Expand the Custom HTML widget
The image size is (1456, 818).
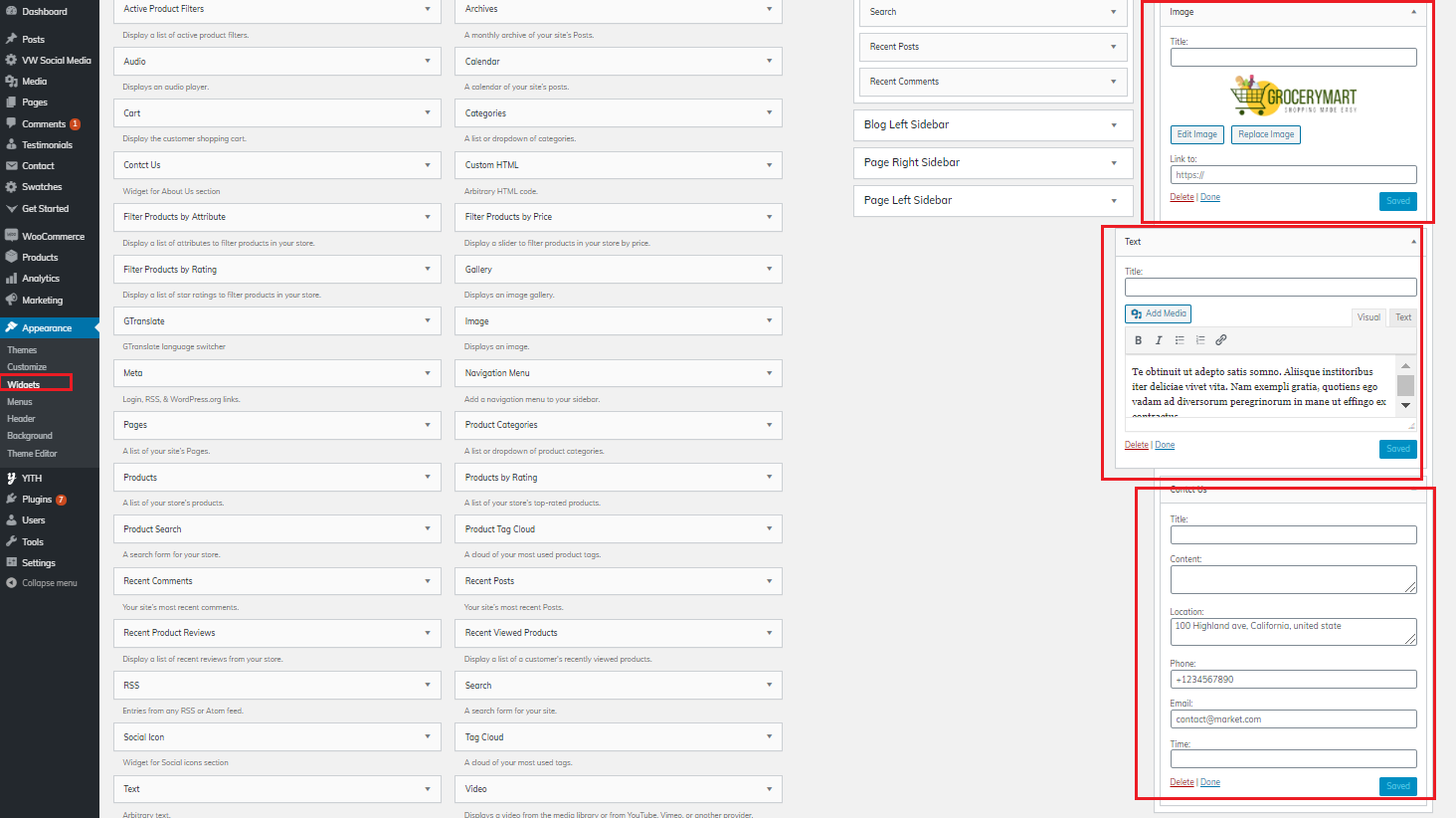tap(623, 165)
